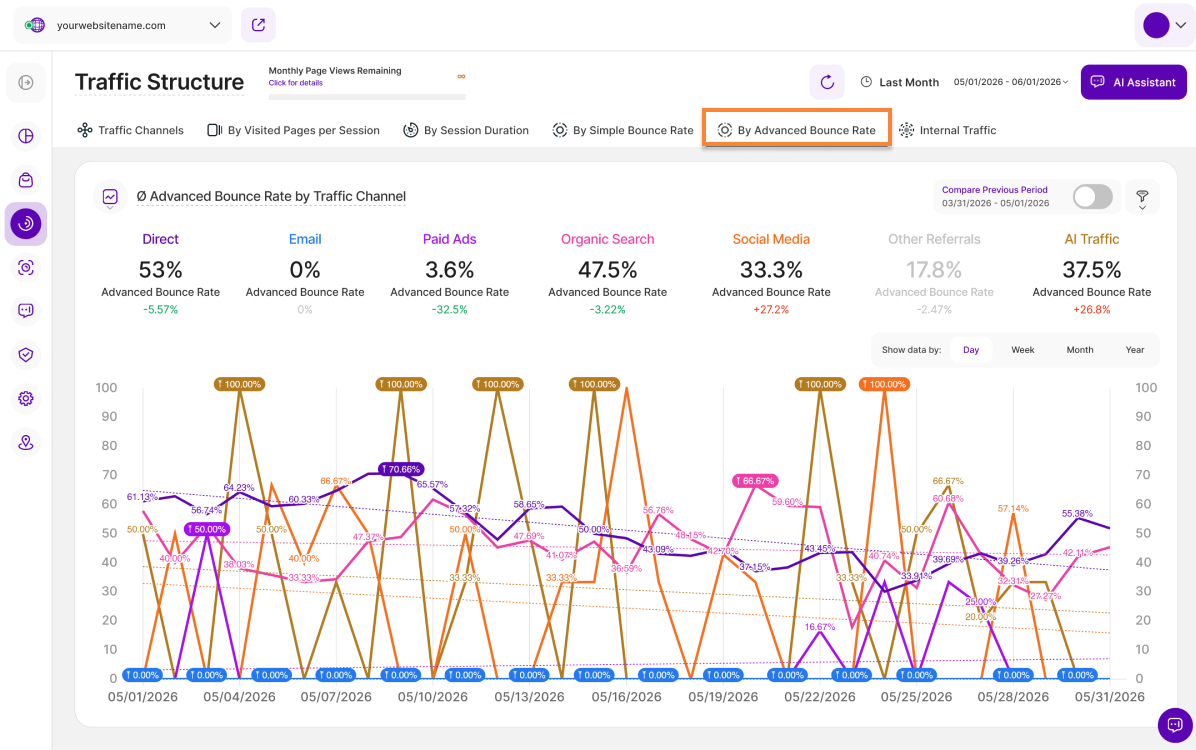Open website in new tab icon

pyautogui.click(x=259, y=25)
